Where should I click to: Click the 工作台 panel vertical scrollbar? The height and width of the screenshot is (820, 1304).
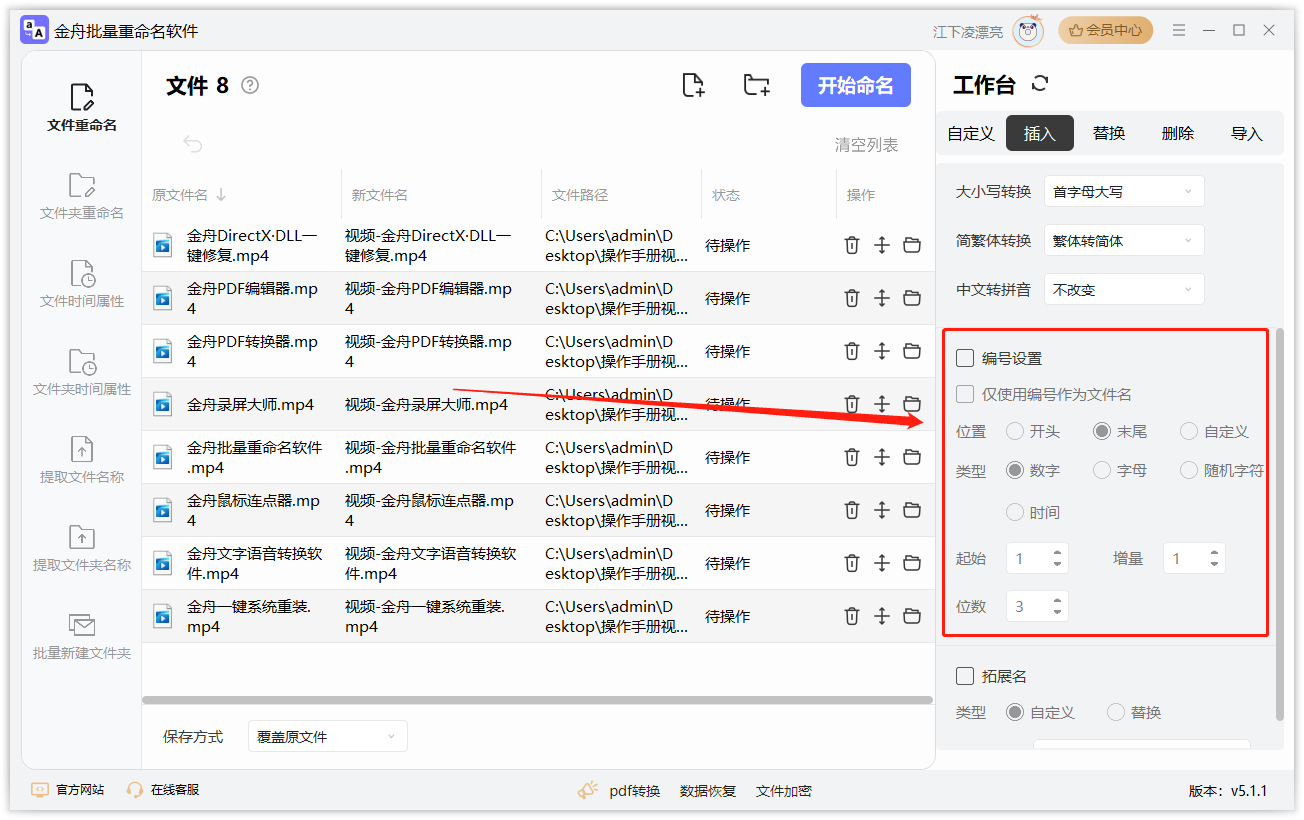point(1280,524)
